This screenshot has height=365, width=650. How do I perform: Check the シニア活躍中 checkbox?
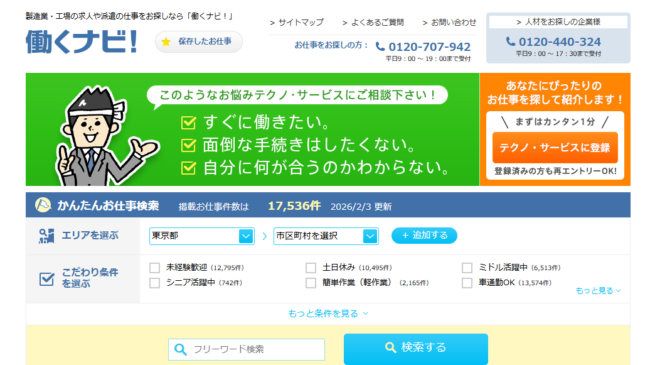tap(155, 283)
